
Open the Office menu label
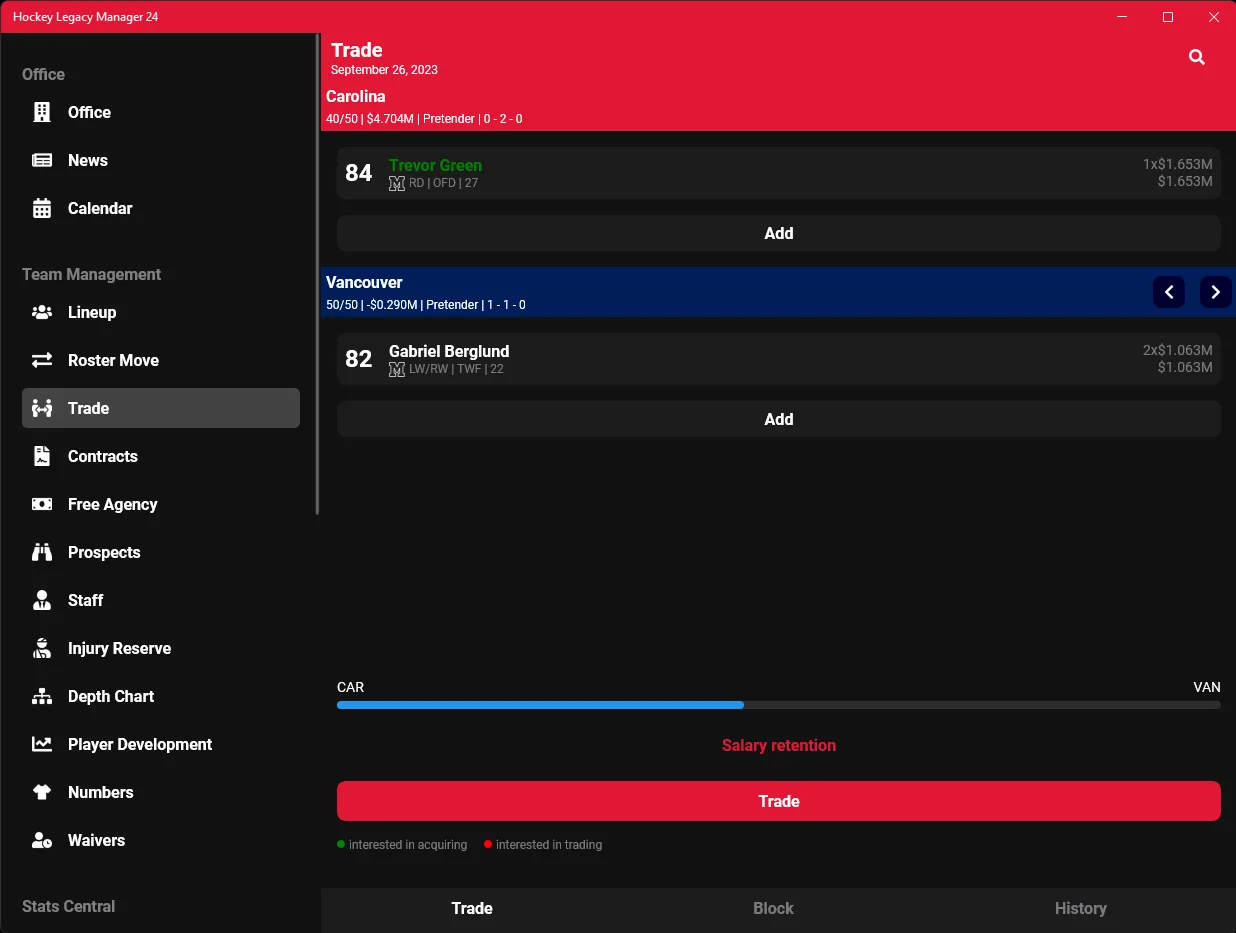pyautogui.click(x=89, y=112)
